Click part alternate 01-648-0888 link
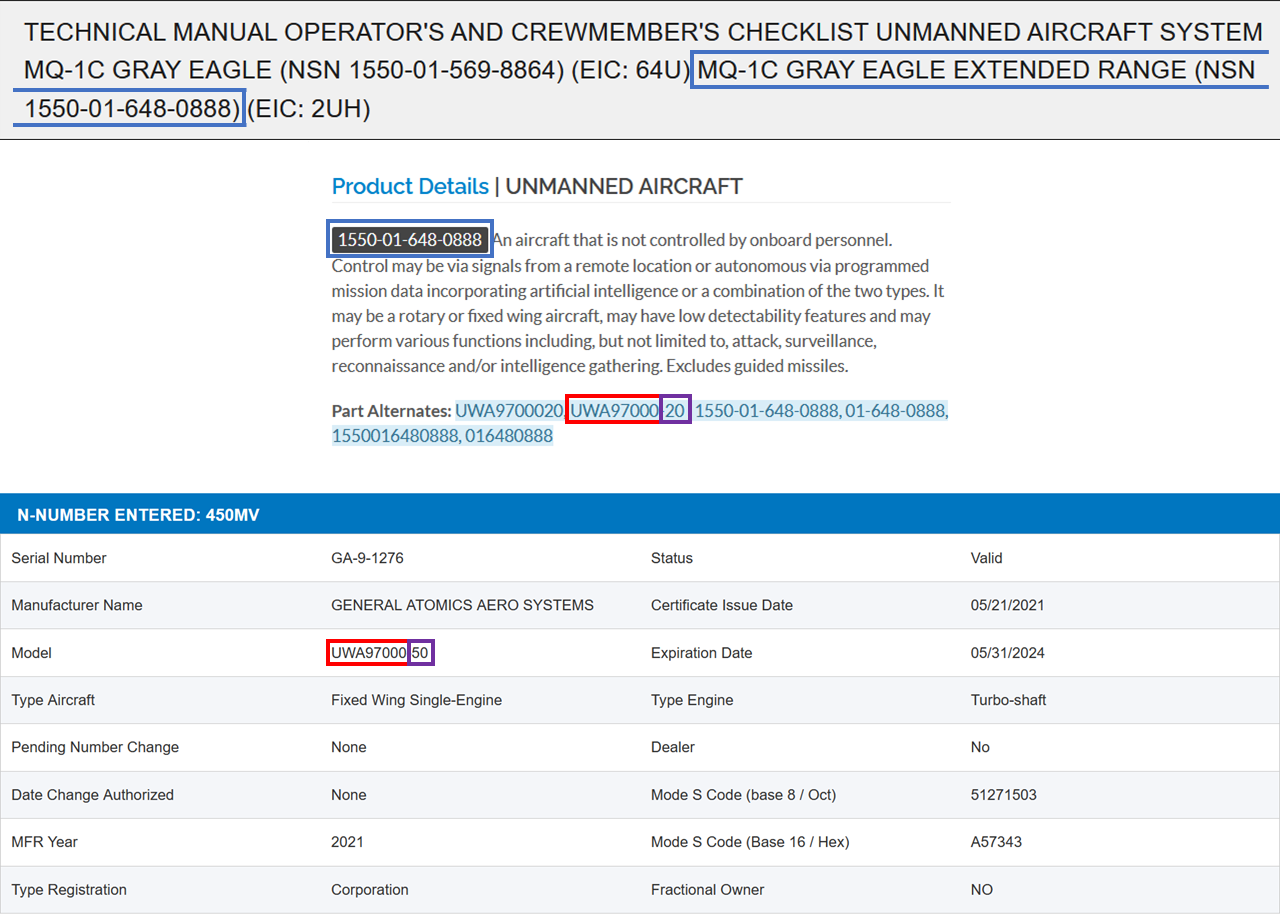This screenshot has height=916, width=1280. [x=896, y=411]
